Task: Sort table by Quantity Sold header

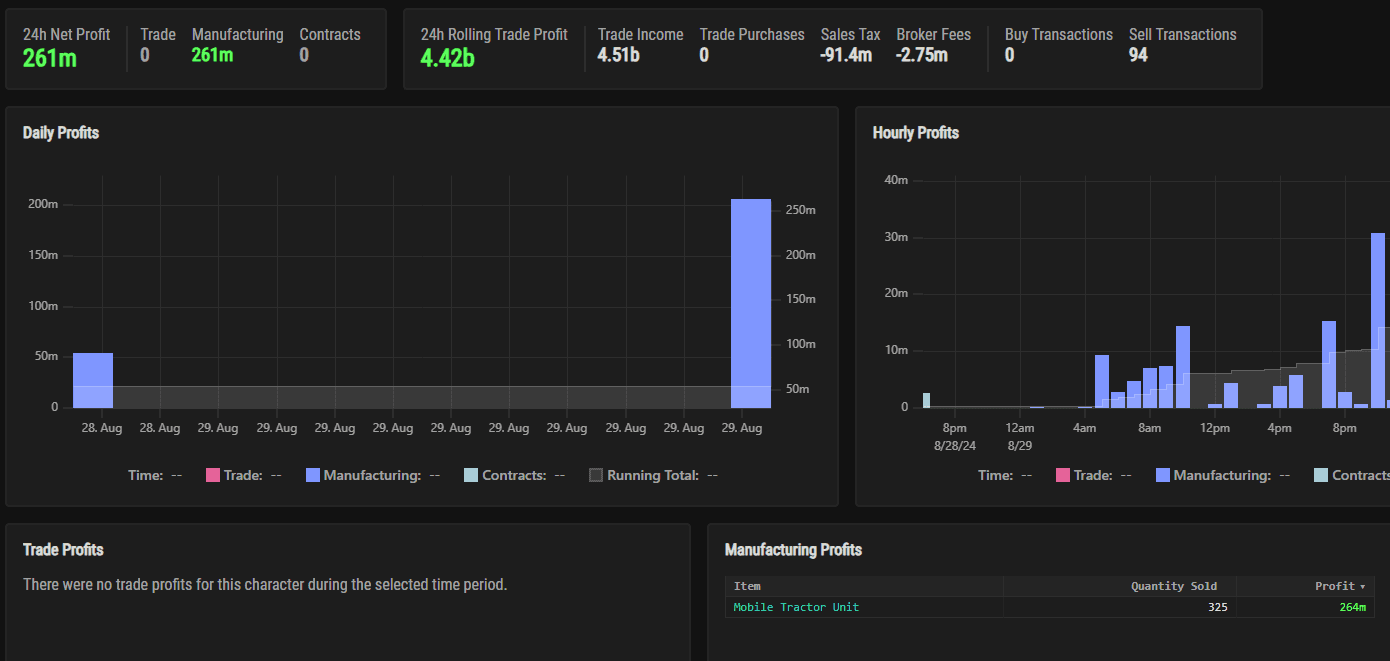Action: click(1174, 586)
